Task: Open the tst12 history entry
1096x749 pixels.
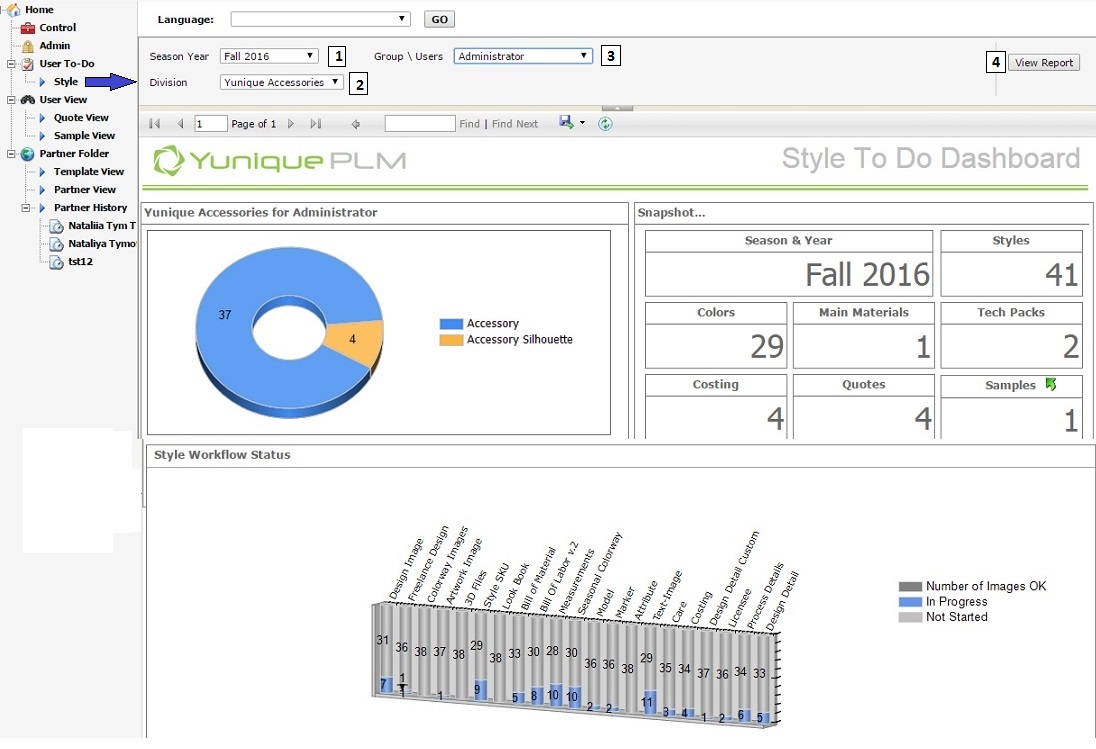Action: [x=80, y=261]
